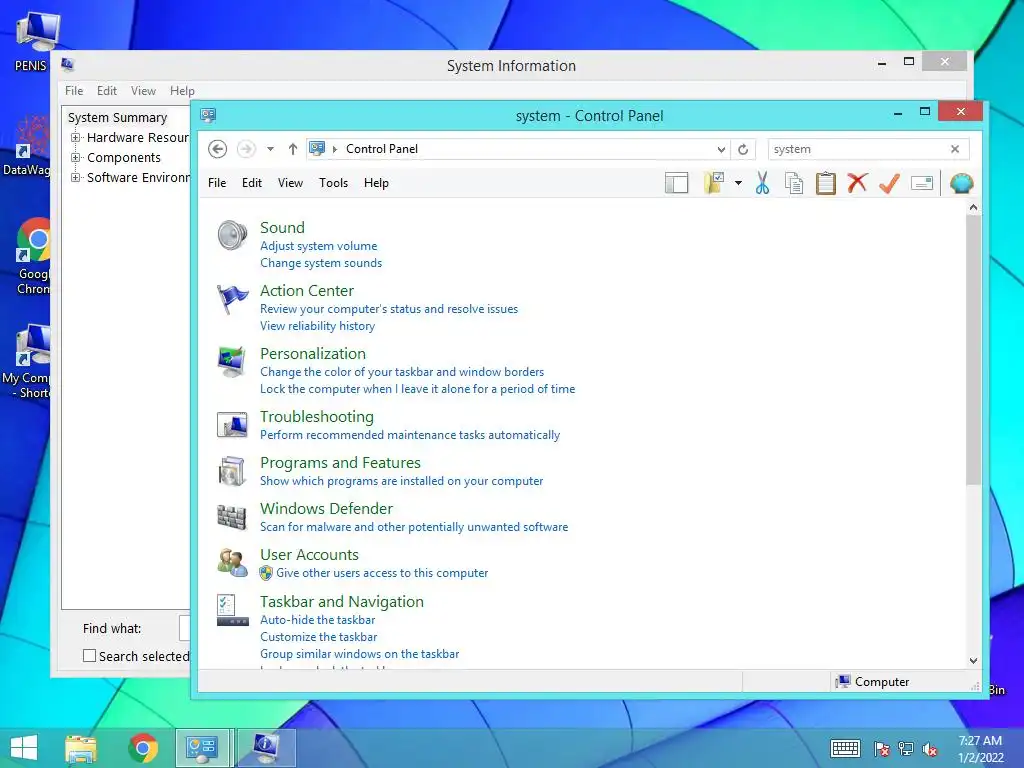The image size is (1024, 768).
Task: Click the Windows Defender brick wall icon
Action: point(232,517)
